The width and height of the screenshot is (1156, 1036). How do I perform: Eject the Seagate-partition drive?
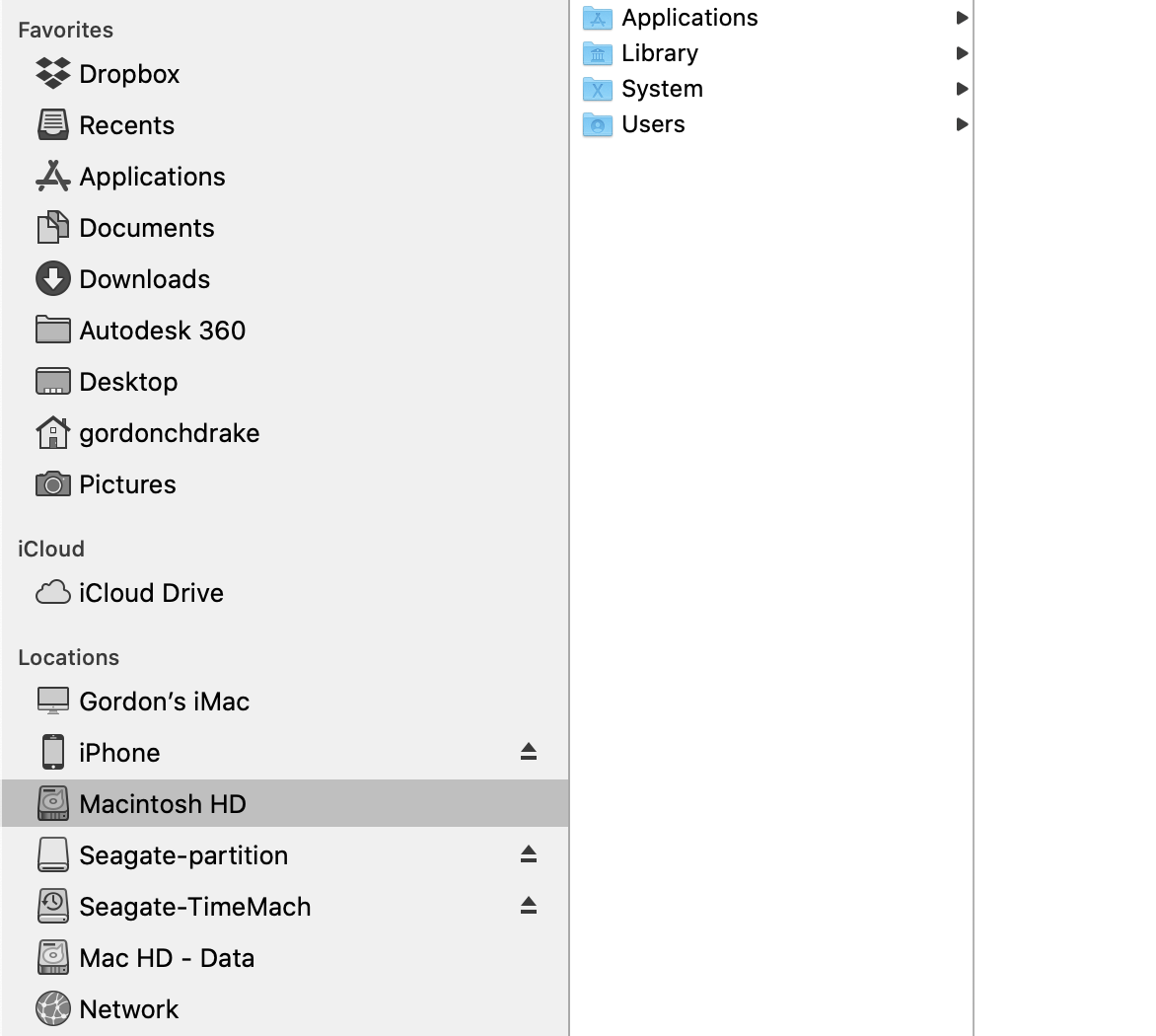pyautogui.click(x=529, y=854)
